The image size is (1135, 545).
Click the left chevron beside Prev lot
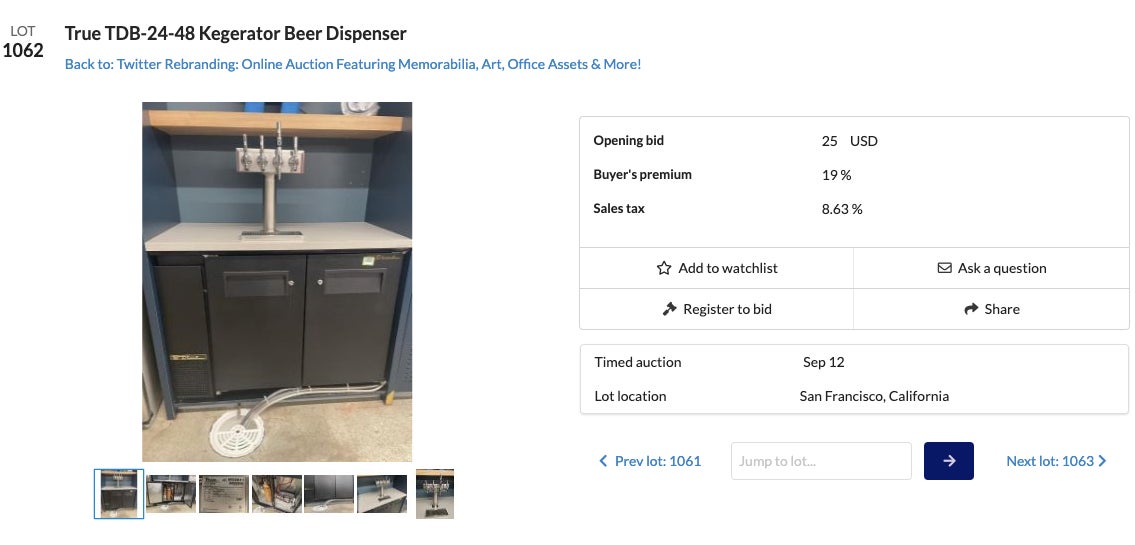pyautogui.click(x=603, y=461)
